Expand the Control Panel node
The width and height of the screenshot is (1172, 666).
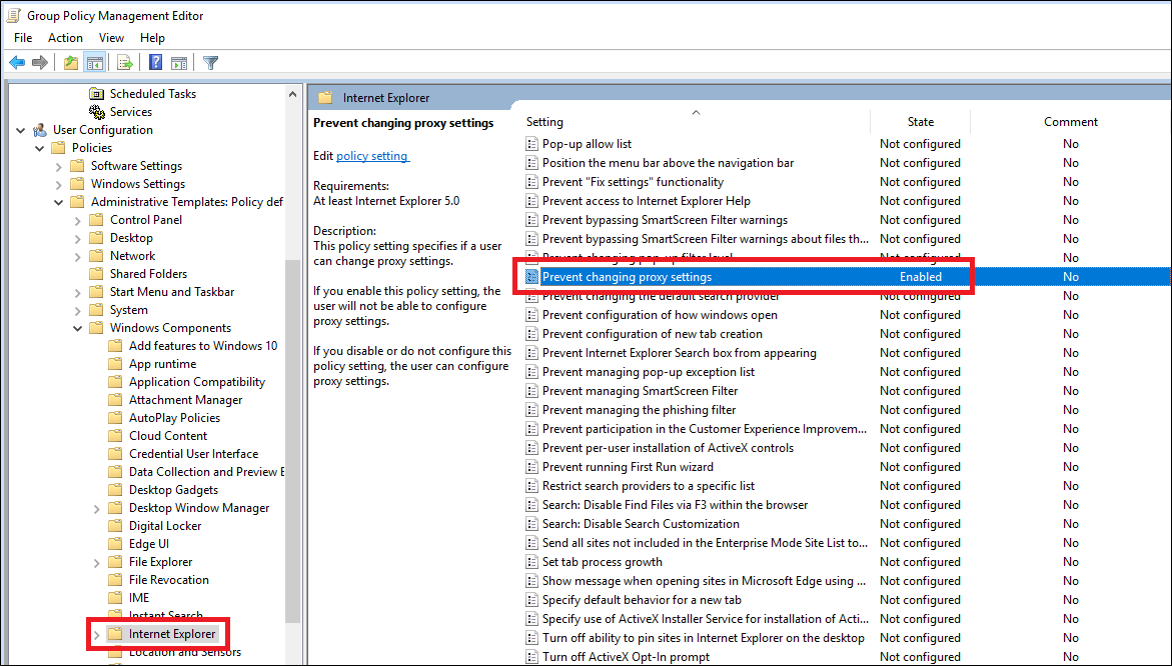(78, 220)
